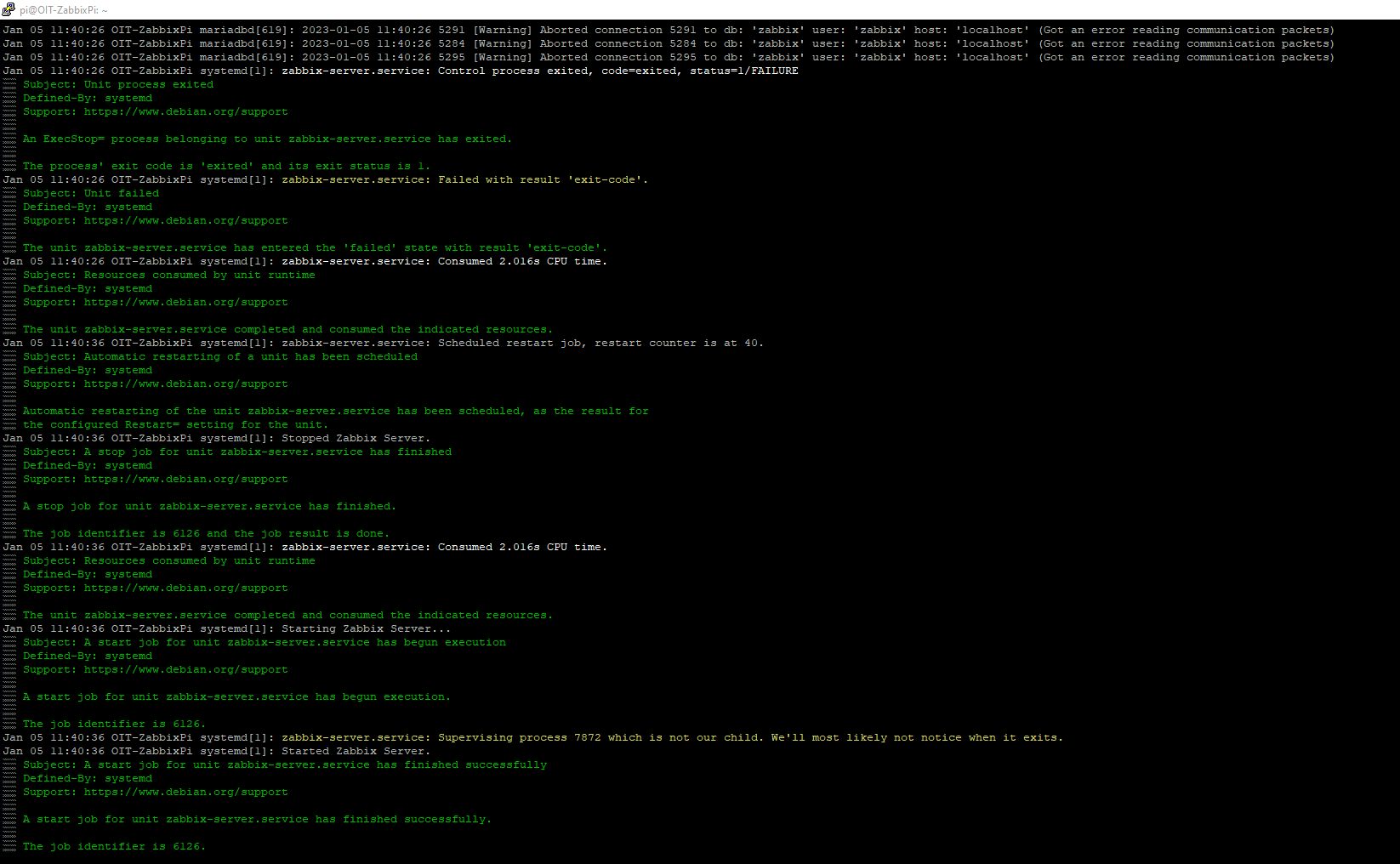Select 'the configured Restart= setting for the unit.'
1400x864 pixels.
tap(175, 424)
